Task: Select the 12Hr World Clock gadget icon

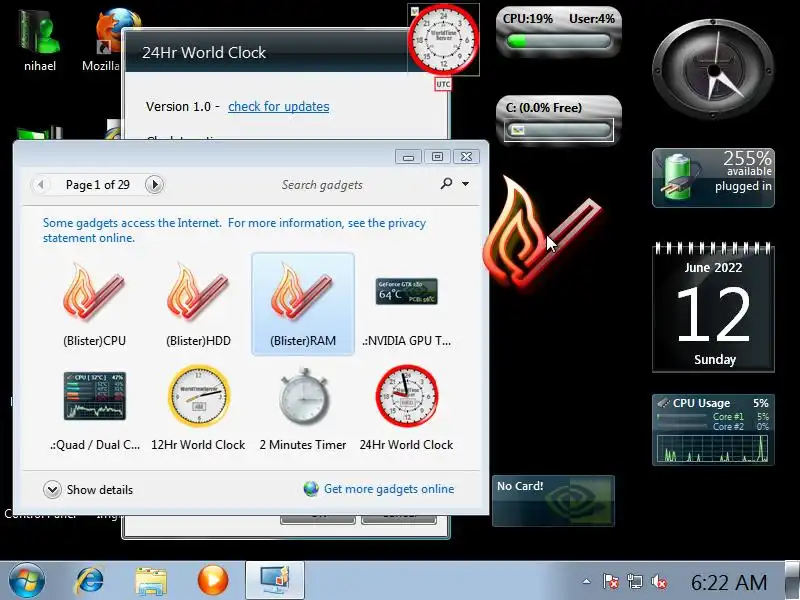Action: click(x=198, y=395)
